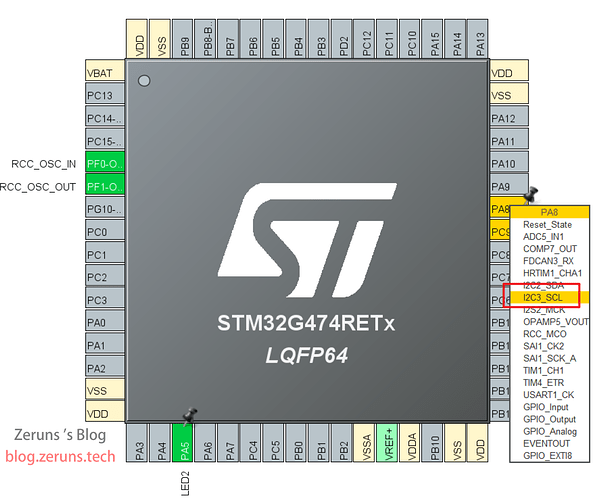Click the pushpin icon on pin PA5
This screenshot has width=615, height=500.
coord(187,413)
